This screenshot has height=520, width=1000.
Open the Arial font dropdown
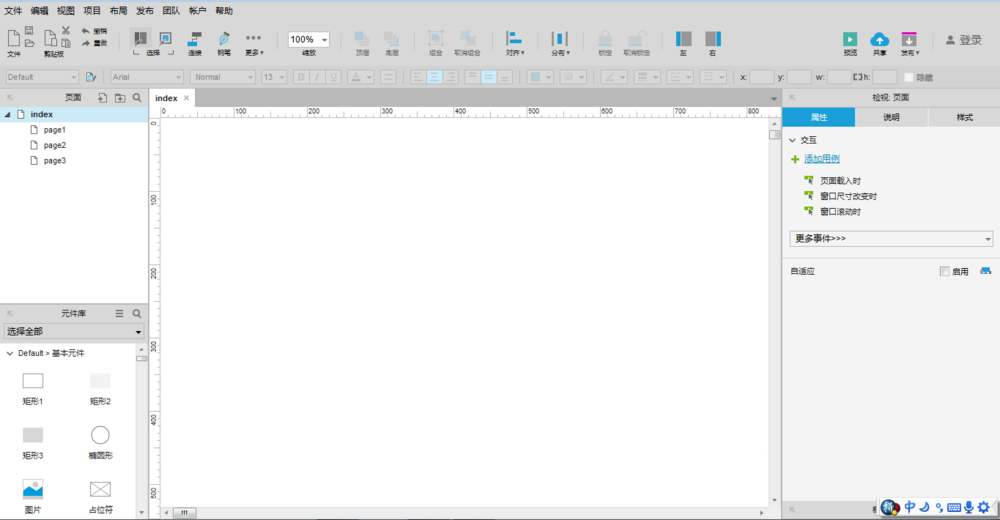click(147, 77)
